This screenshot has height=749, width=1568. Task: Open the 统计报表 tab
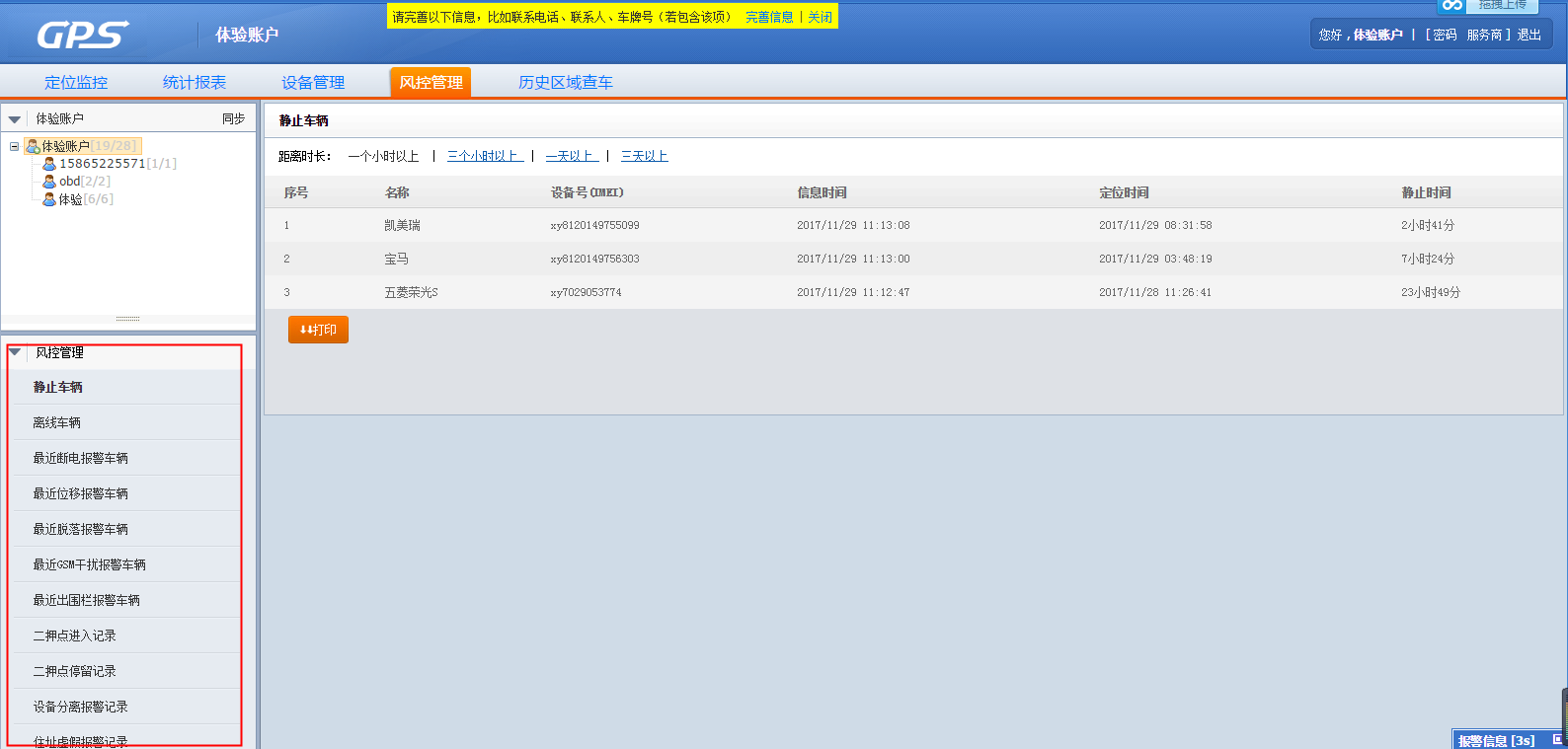[x=195, y=83]
